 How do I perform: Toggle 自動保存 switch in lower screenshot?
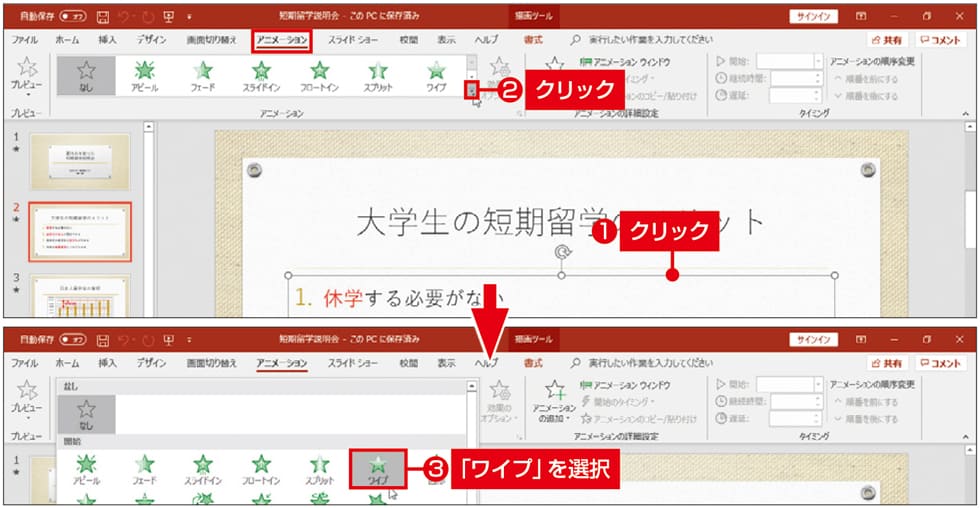click(x=73, y=340)
